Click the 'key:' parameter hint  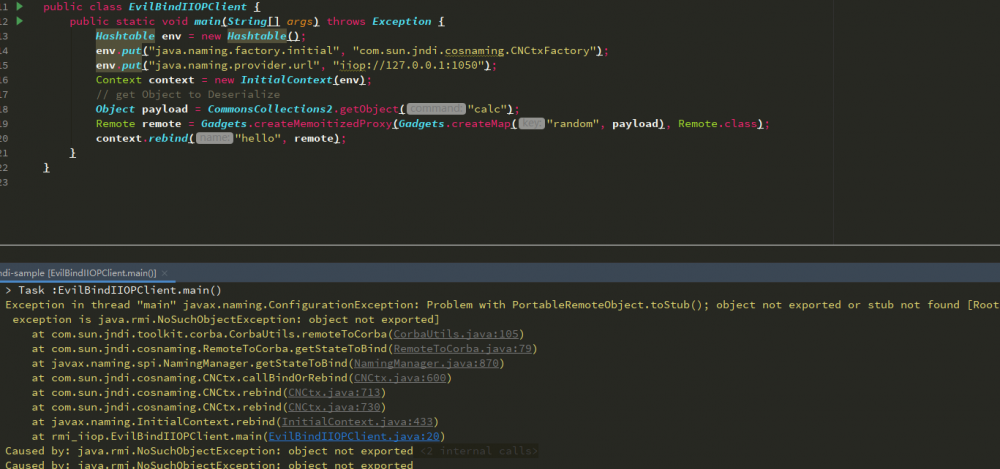pyautogui.click(x=531, y=124)
